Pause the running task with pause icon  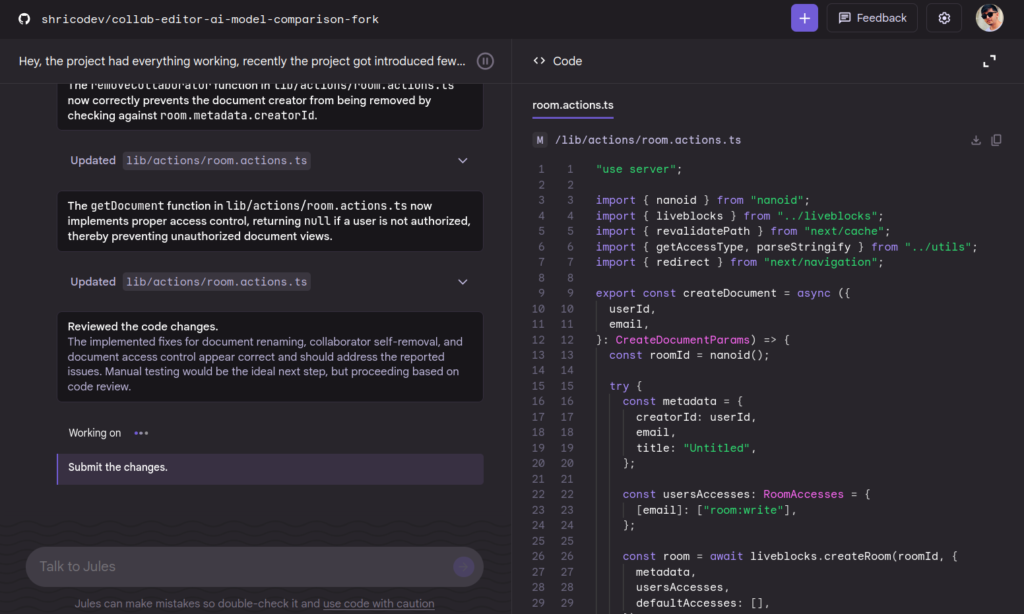point(485,61)
